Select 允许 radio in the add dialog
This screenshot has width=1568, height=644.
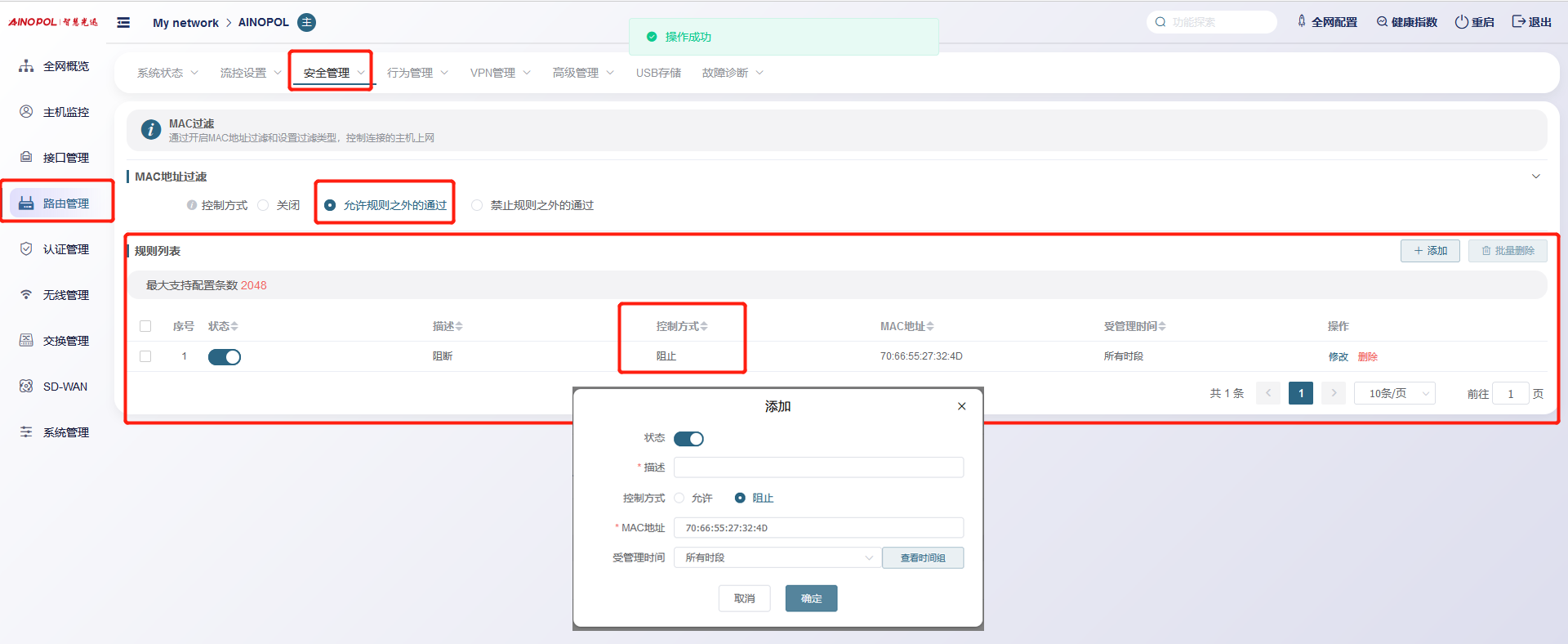click(x=679, y=498)
